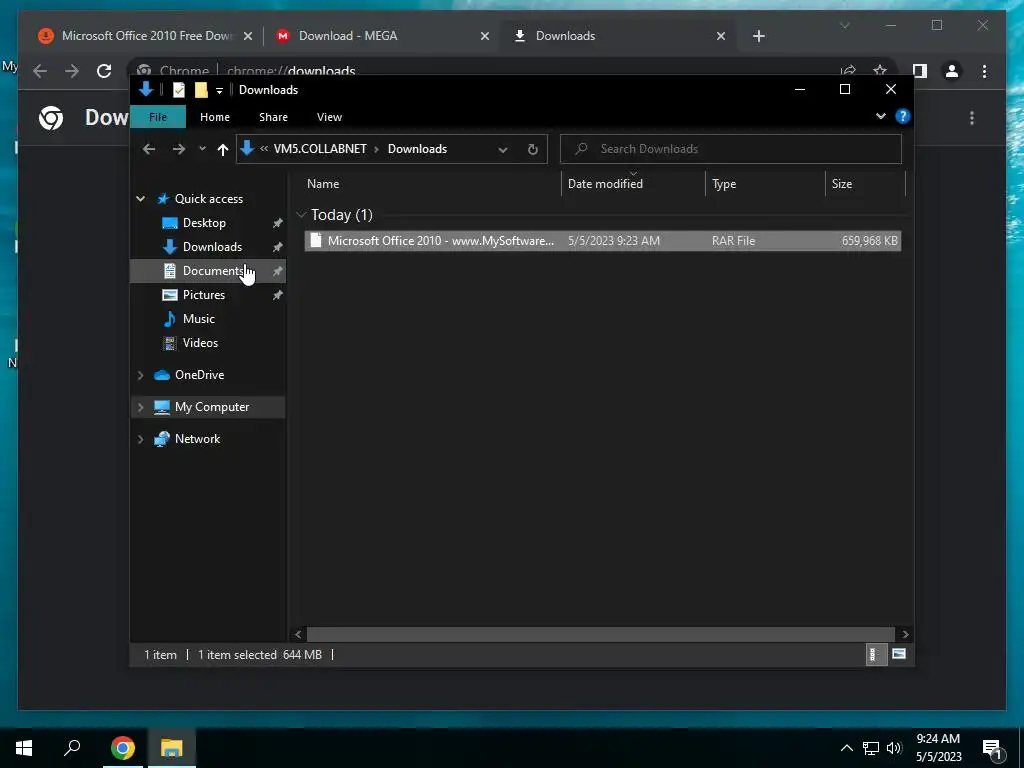Bookmark this page with star icon
This screenshot has width=1024, height=768.
[x=880, y=71]
